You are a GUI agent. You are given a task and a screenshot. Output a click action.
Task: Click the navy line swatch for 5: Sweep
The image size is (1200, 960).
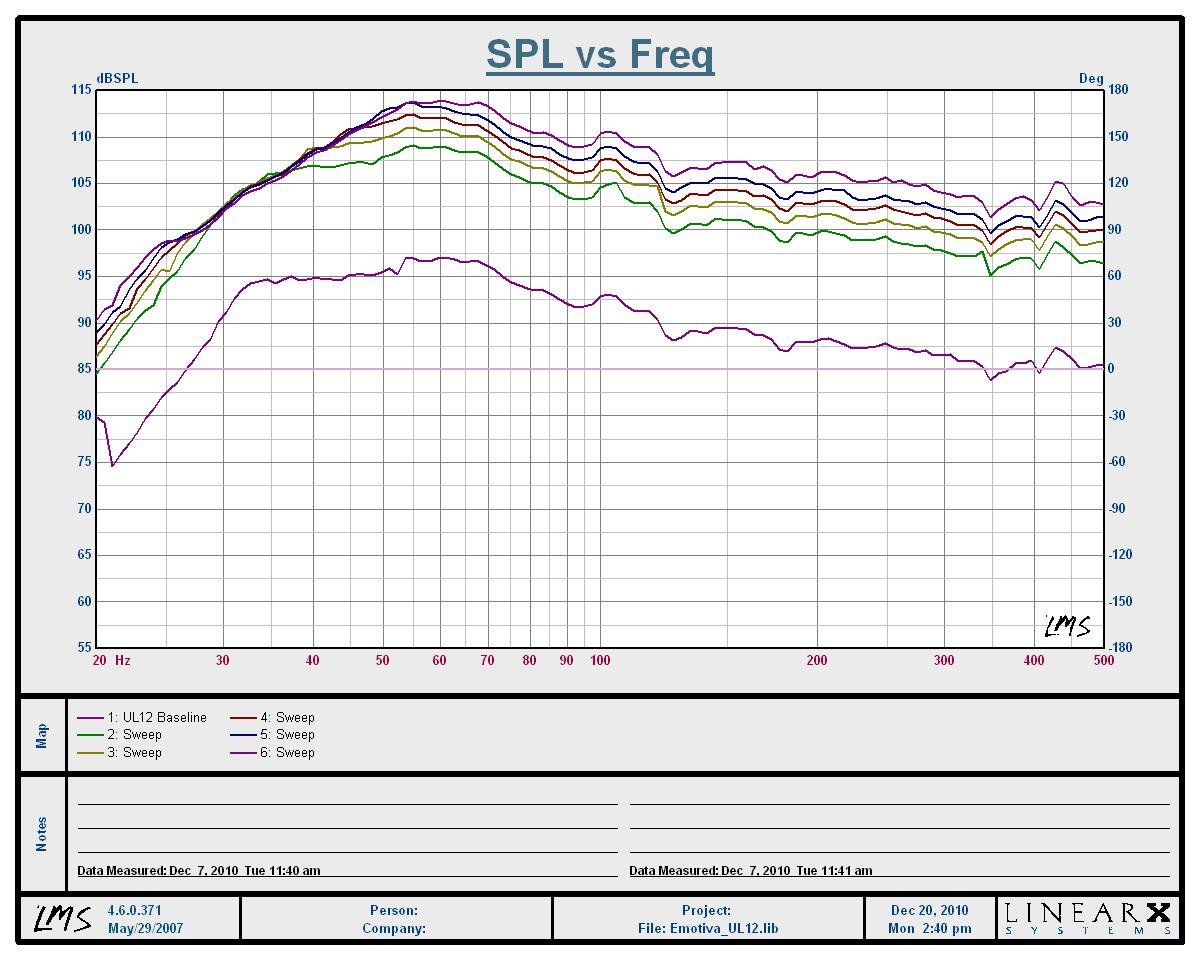pos(245,735)
